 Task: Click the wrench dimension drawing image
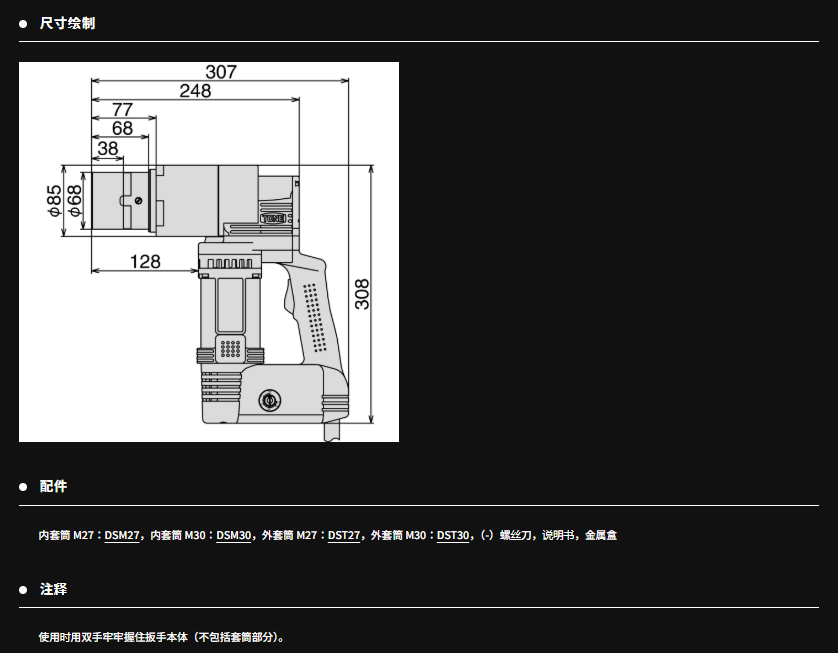click(x=208, y=252)
